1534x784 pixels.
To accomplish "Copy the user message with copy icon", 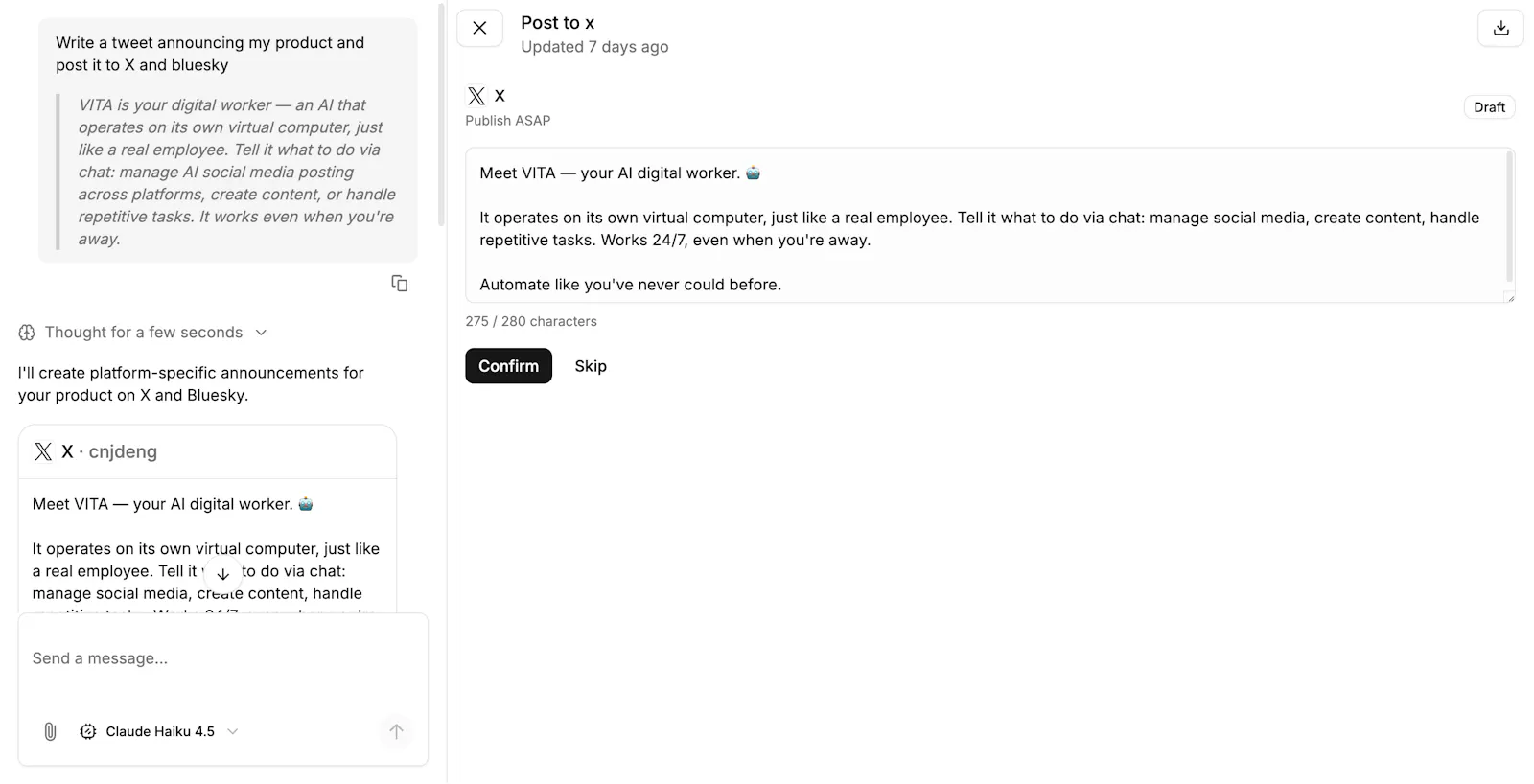I will click(400, 283).
